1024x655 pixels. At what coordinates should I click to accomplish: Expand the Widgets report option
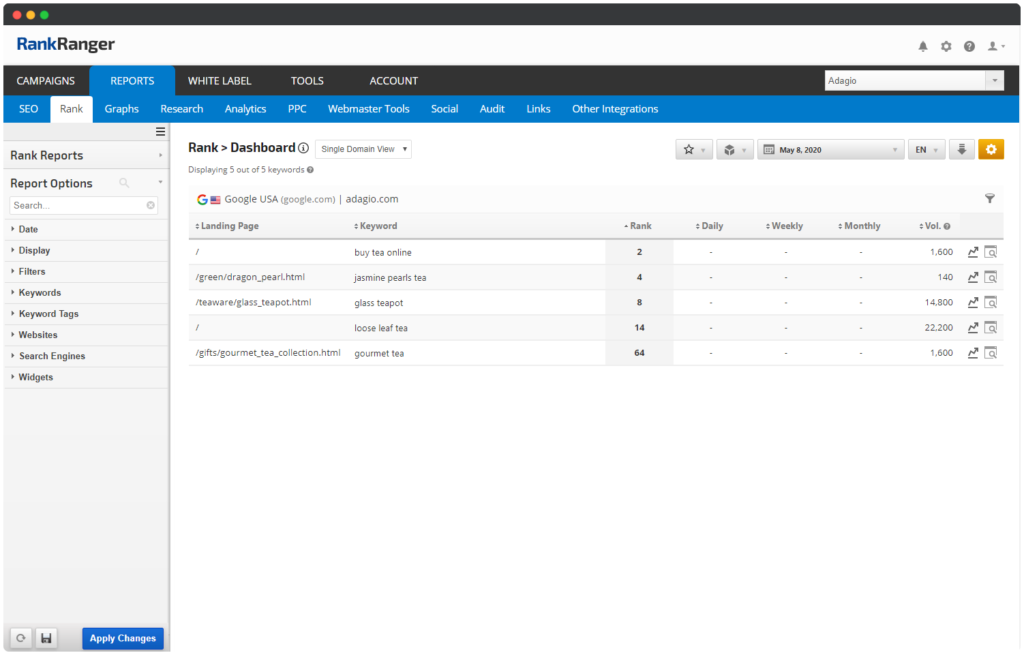(x=86, y=377)
